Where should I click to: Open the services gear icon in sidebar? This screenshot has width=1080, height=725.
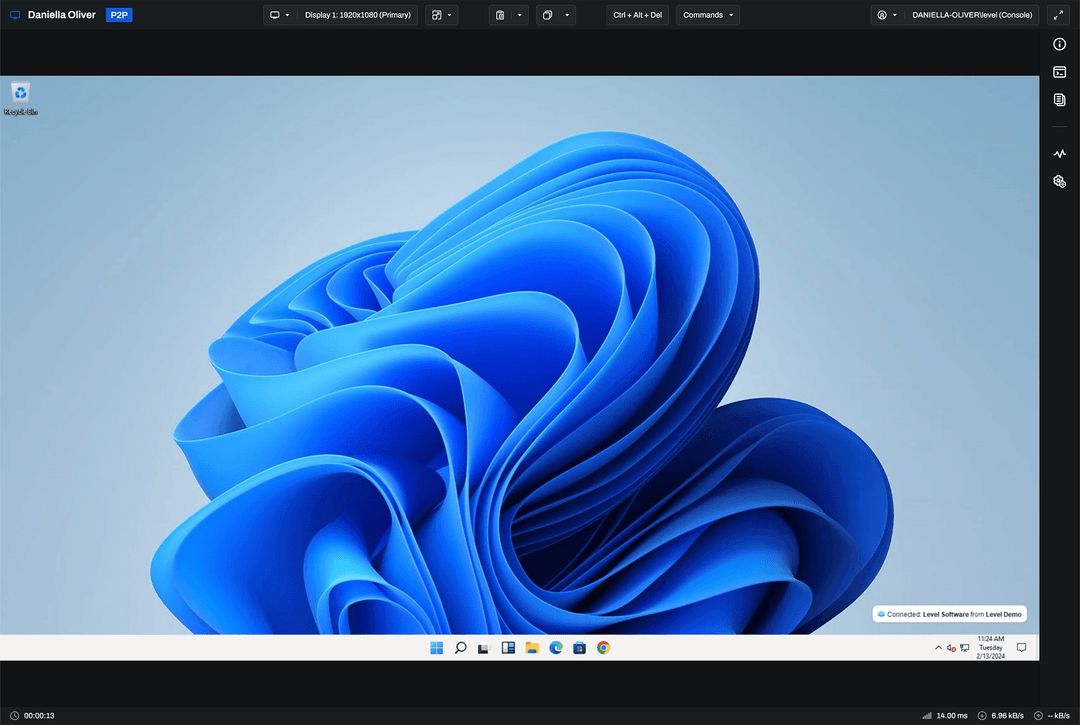coord(1059,181)
